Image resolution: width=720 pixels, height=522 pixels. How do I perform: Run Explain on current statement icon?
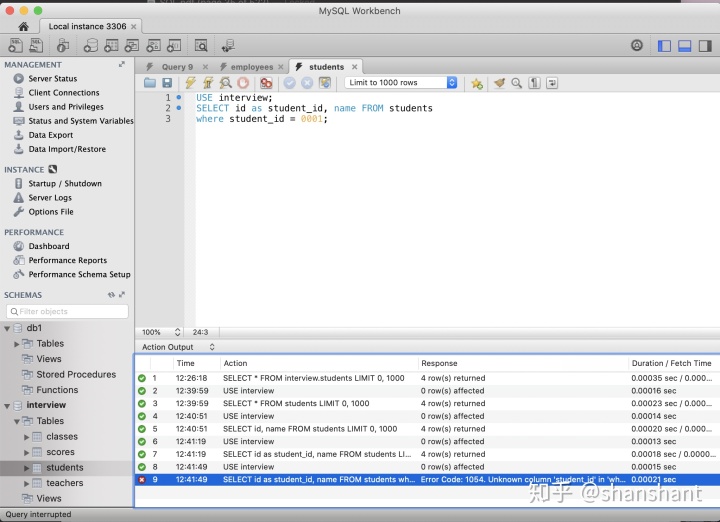tap(225, 83)
